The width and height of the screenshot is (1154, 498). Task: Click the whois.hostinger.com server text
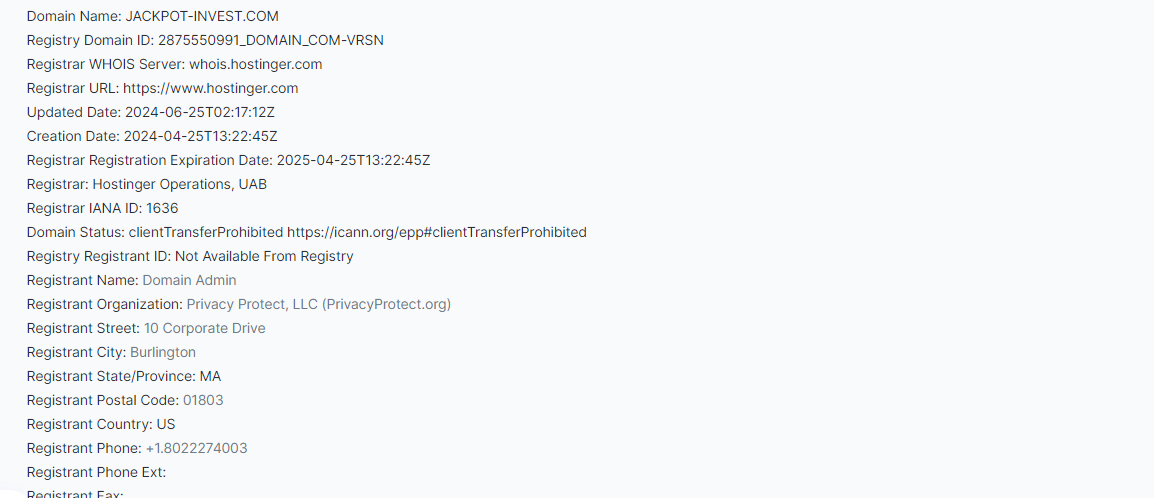click(x=255, y=64)
